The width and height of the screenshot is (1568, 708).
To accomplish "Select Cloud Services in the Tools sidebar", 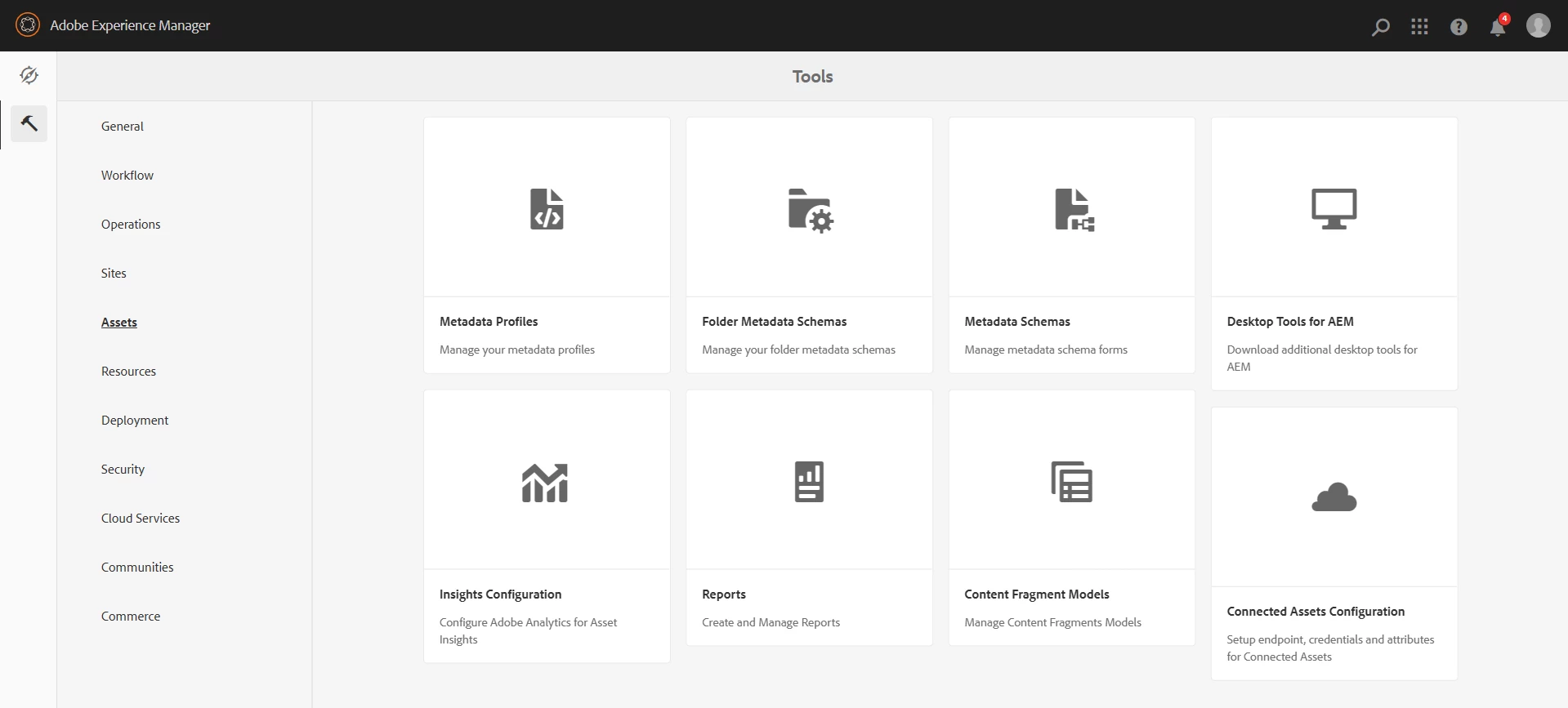I will [141, 519].
